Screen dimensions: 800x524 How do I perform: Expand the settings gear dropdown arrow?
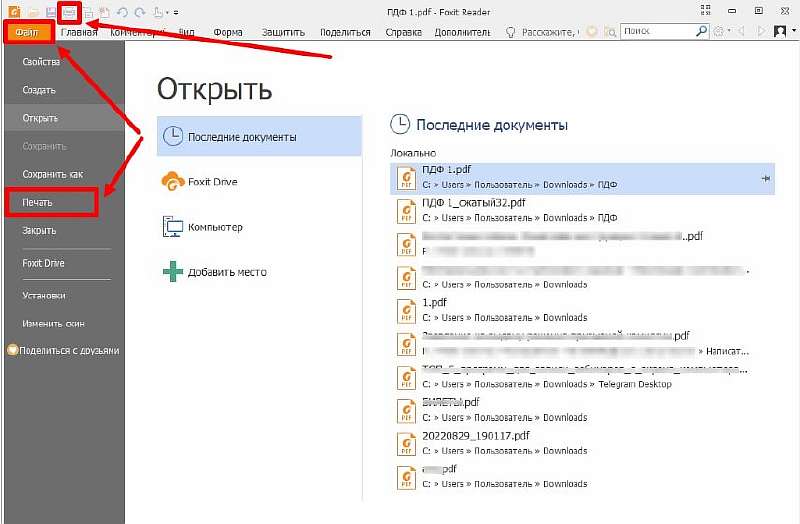[x=729, y=32]
